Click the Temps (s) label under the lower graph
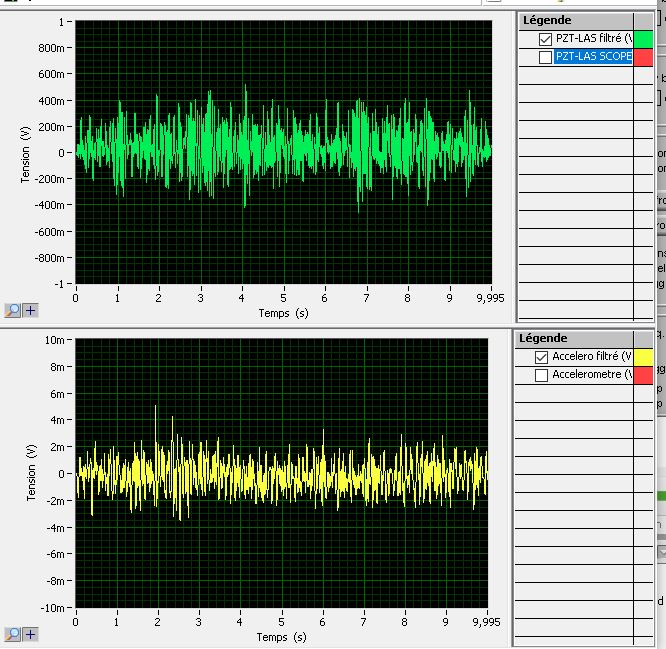Viewport: 666px width, 649px height. tap(281, 637)
